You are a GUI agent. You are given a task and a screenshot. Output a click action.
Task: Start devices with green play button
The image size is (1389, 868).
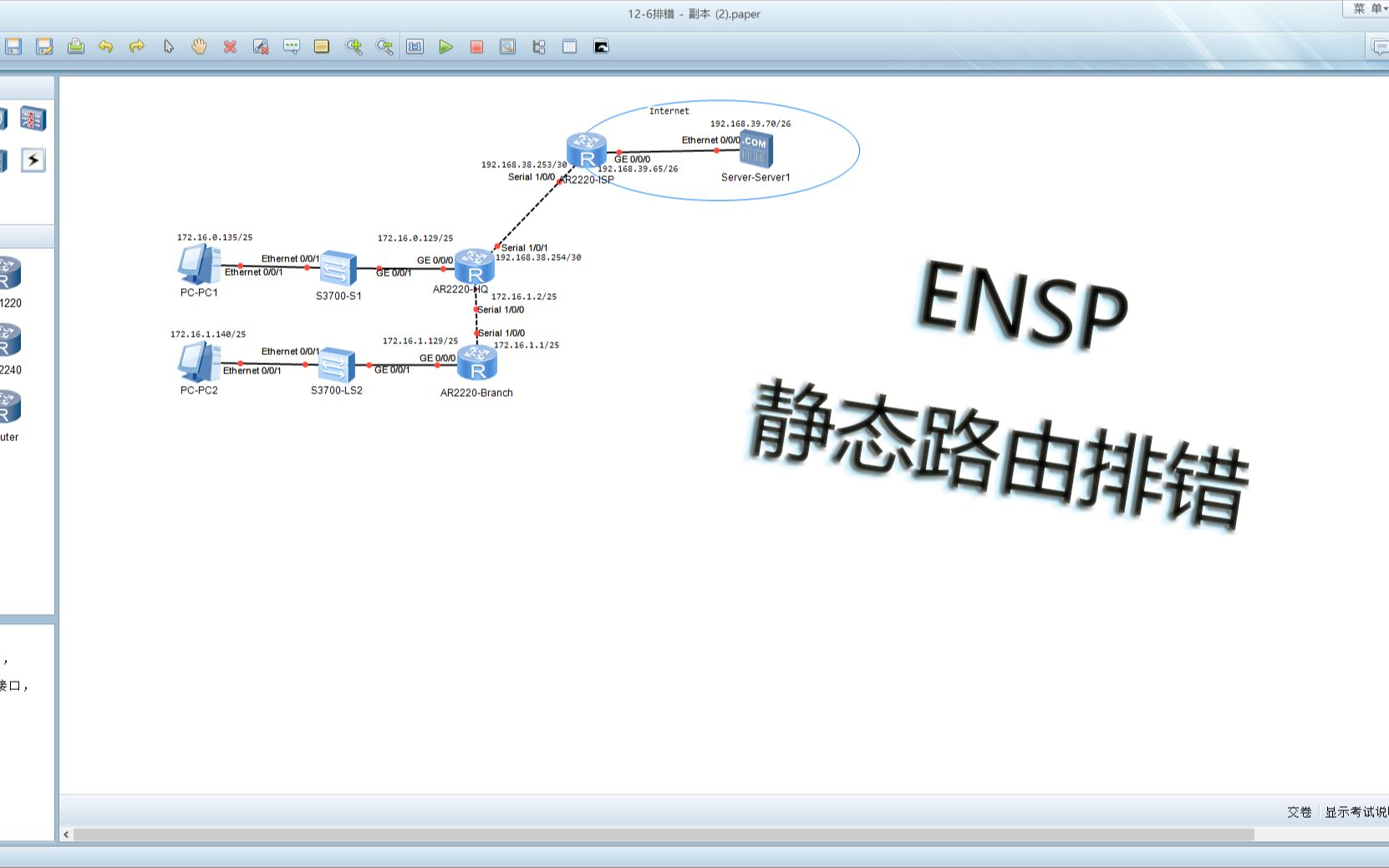click(446, 47)
